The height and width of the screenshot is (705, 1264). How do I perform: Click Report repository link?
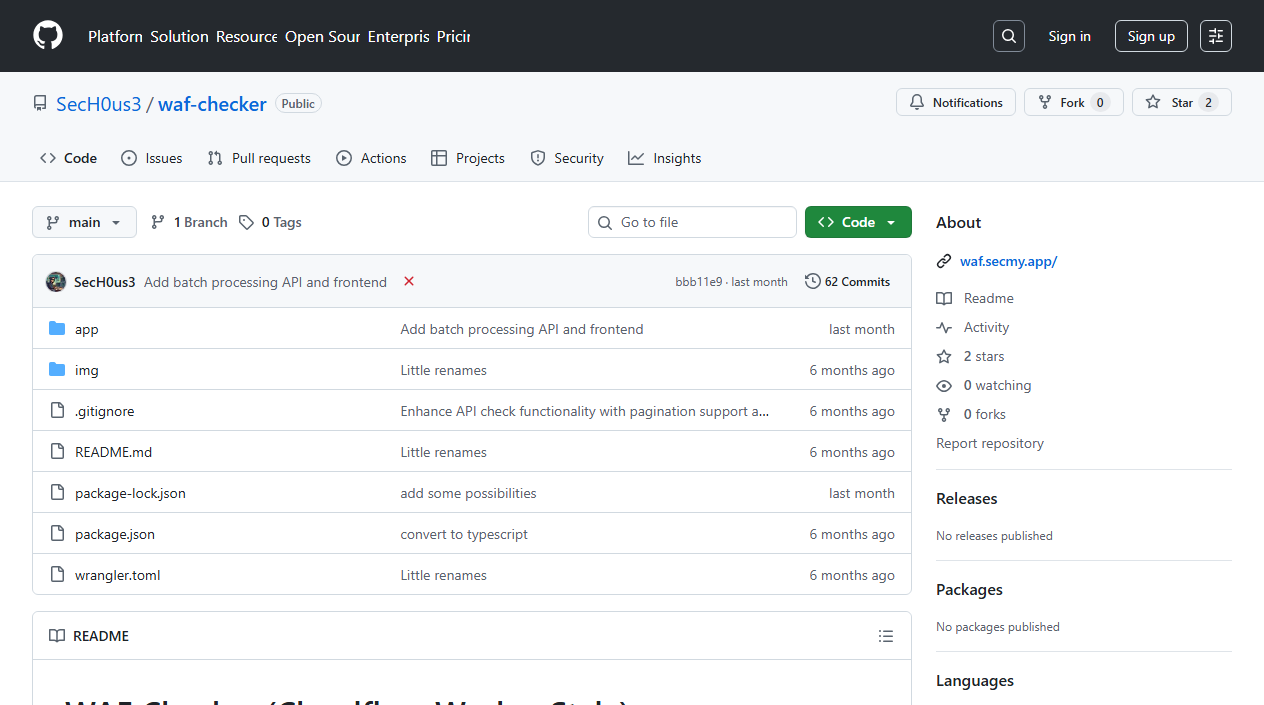pyautogui.click(x=990, y=443)
